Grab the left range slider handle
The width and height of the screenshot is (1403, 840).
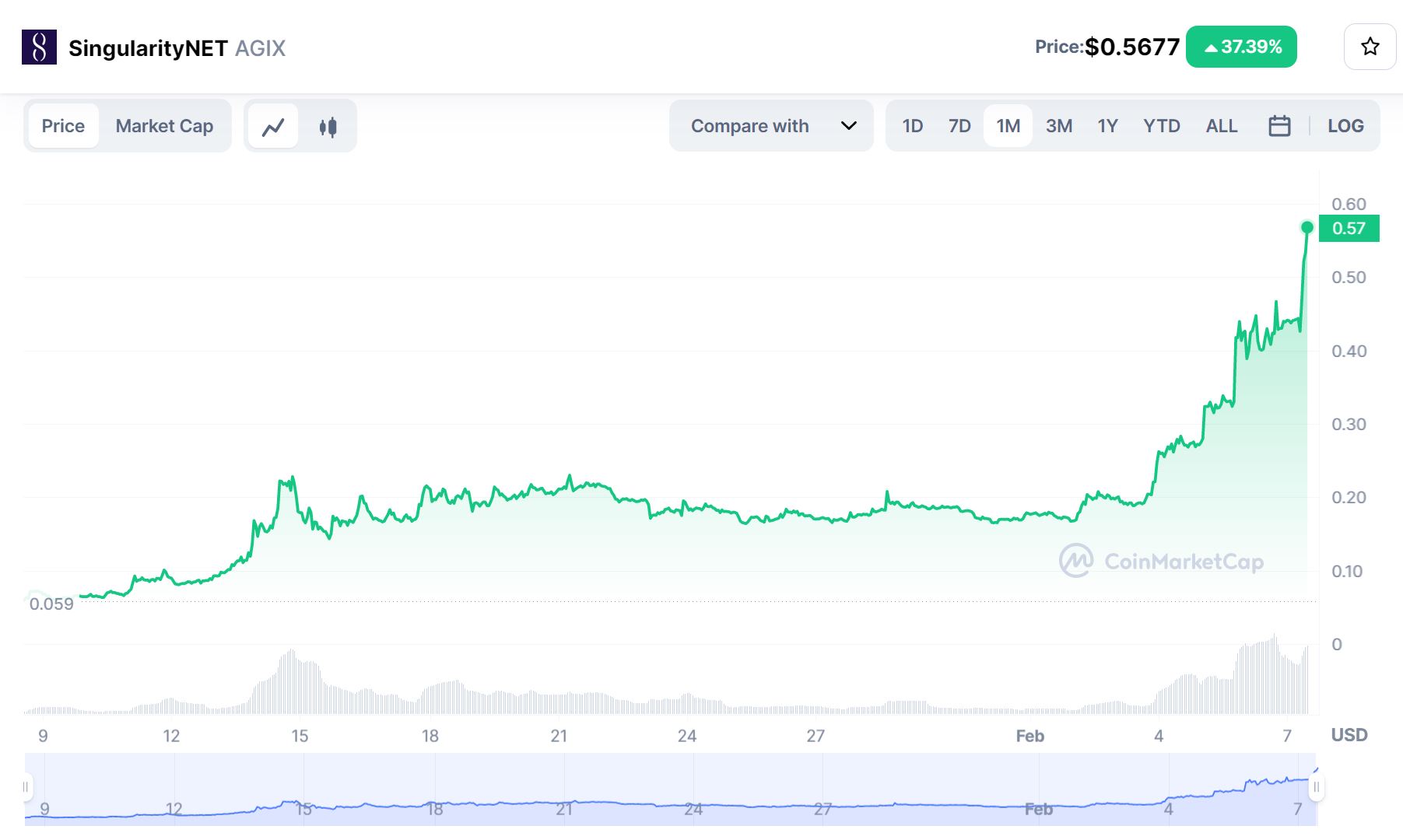coord(26,787)
